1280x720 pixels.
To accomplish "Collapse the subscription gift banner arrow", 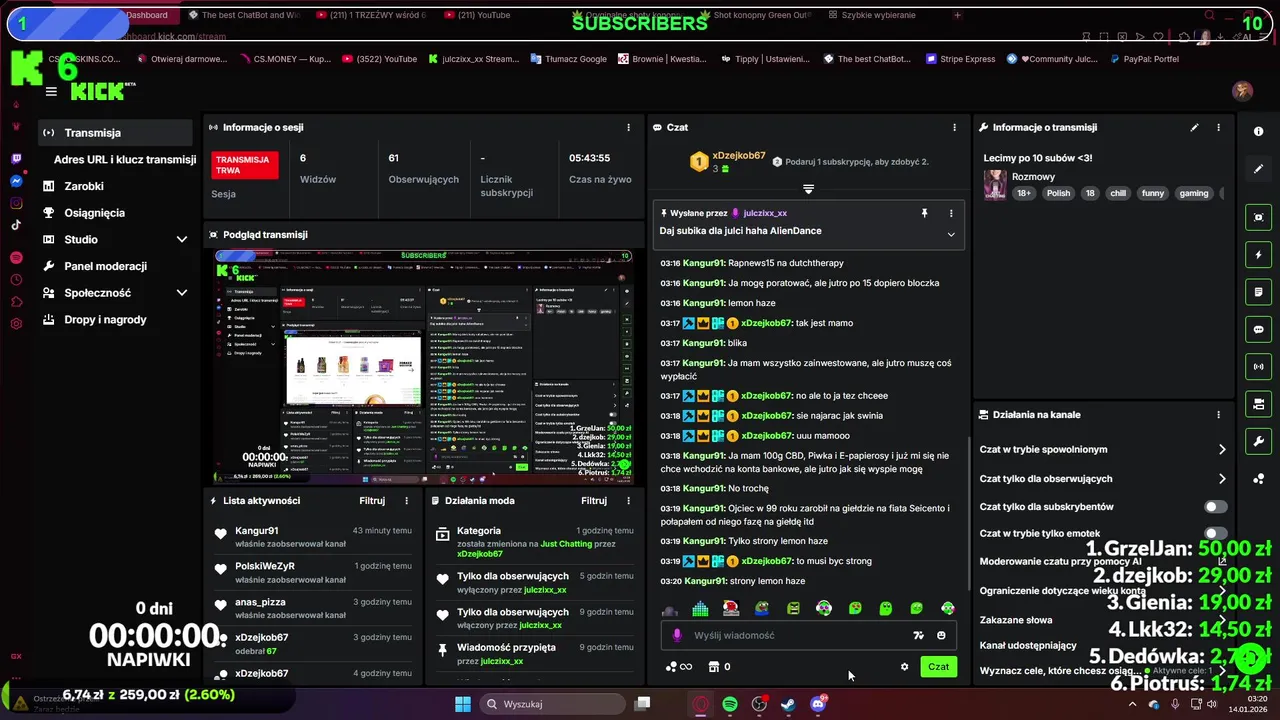I will [808, 188].
